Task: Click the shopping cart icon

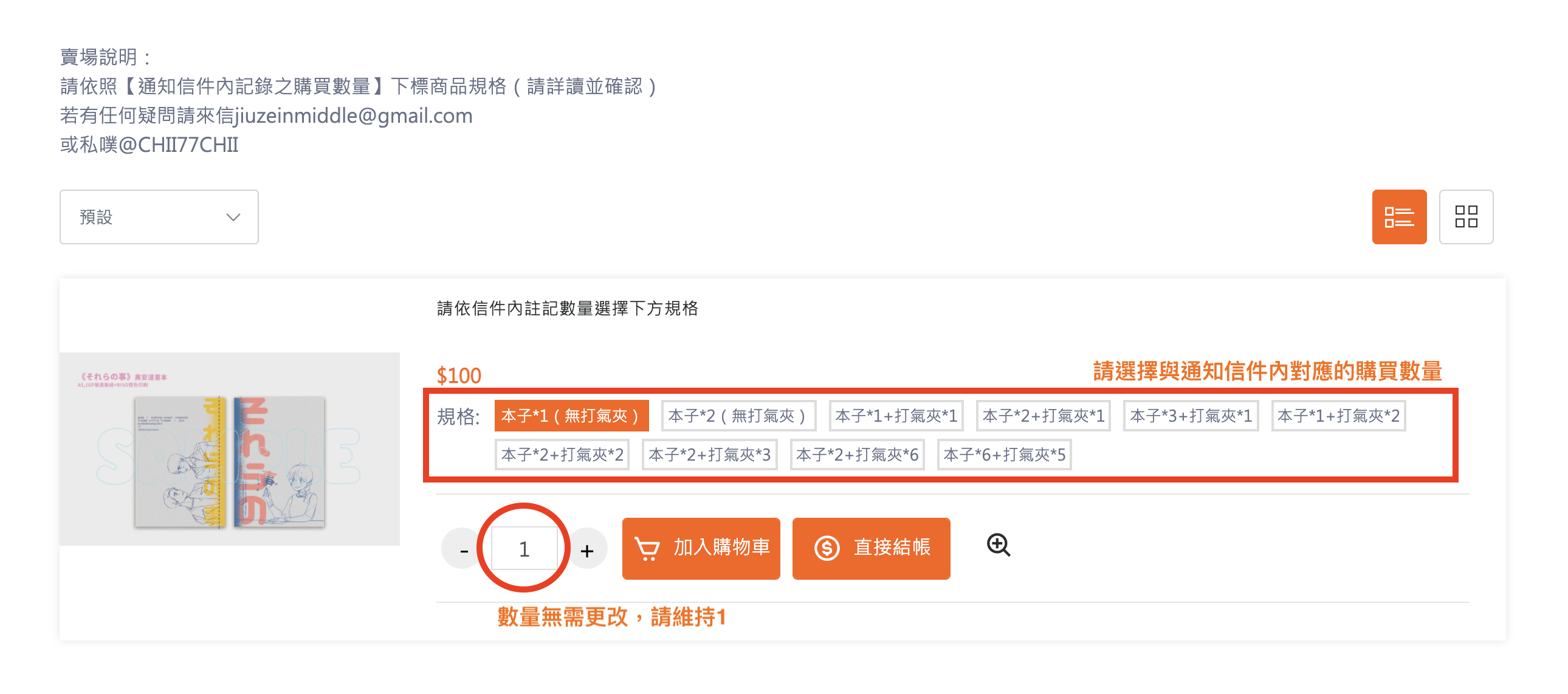Action: point(647,548)
